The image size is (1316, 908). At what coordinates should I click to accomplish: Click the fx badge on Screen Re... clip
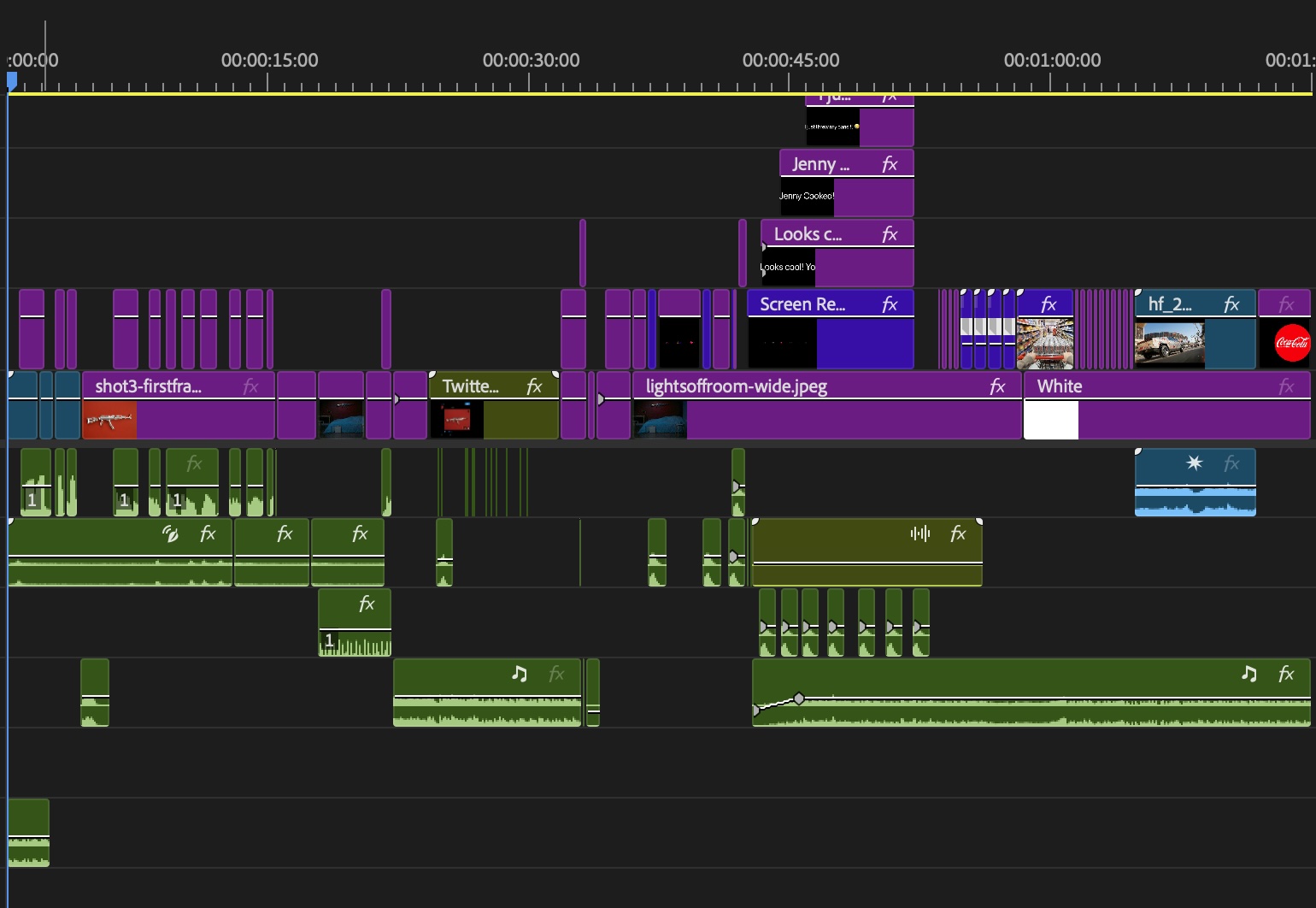pyautogui.click(x=890, y=304)
